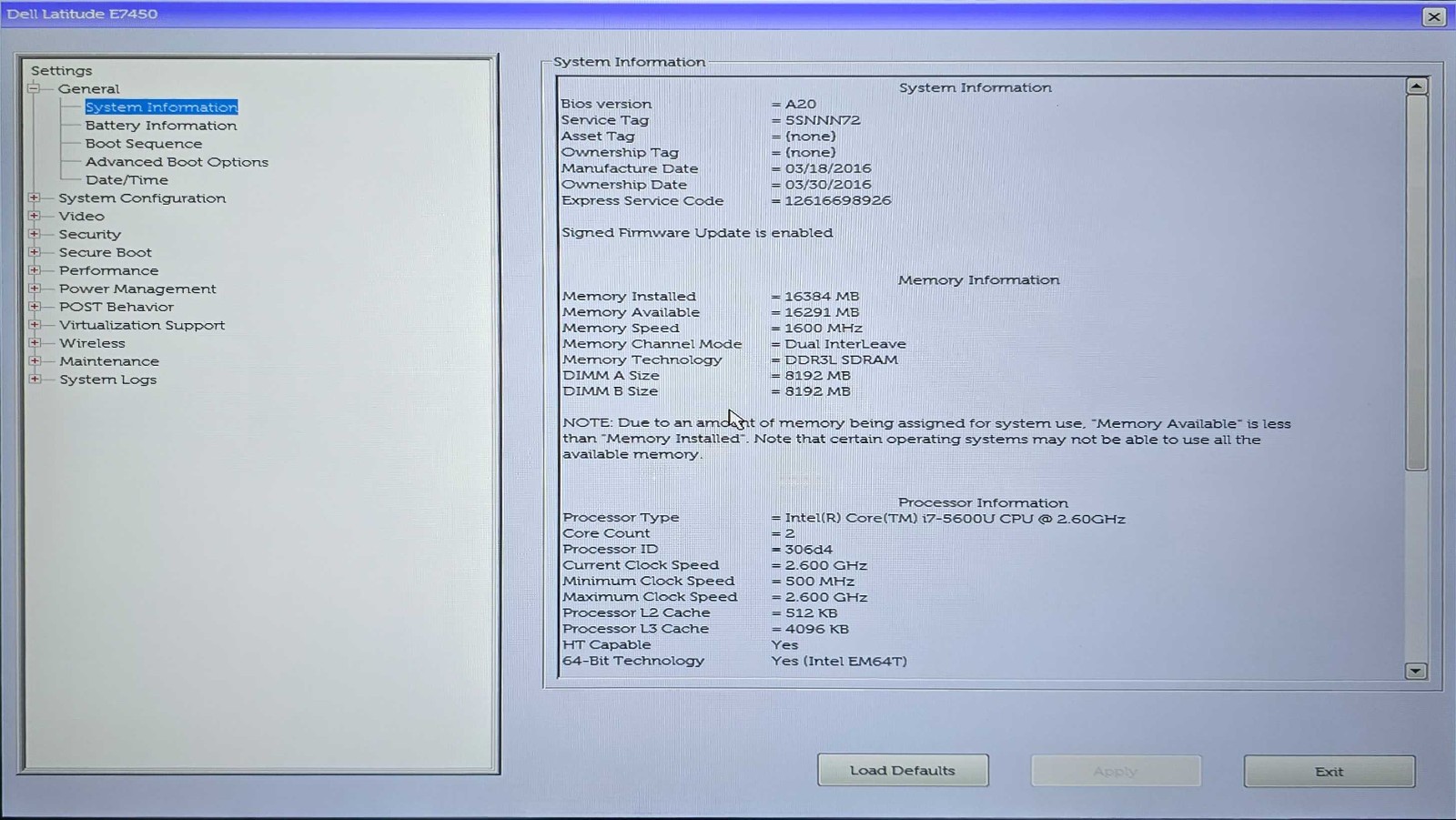Expand the Video settings node
The height and width of the screenshot is (820, 1456).
(34, 216)
